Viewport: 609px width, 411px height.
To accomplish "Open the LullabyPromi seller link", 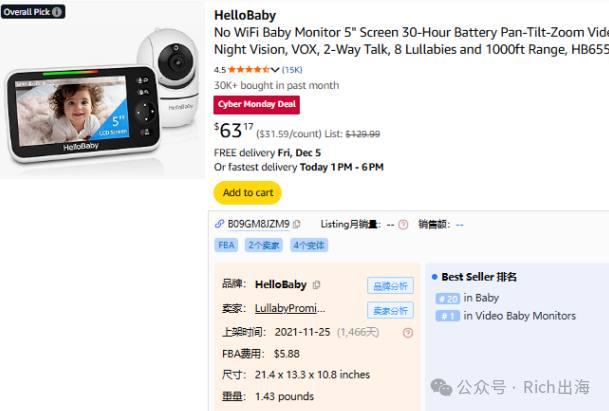I will pyautogui.click(x=290, y=308).
